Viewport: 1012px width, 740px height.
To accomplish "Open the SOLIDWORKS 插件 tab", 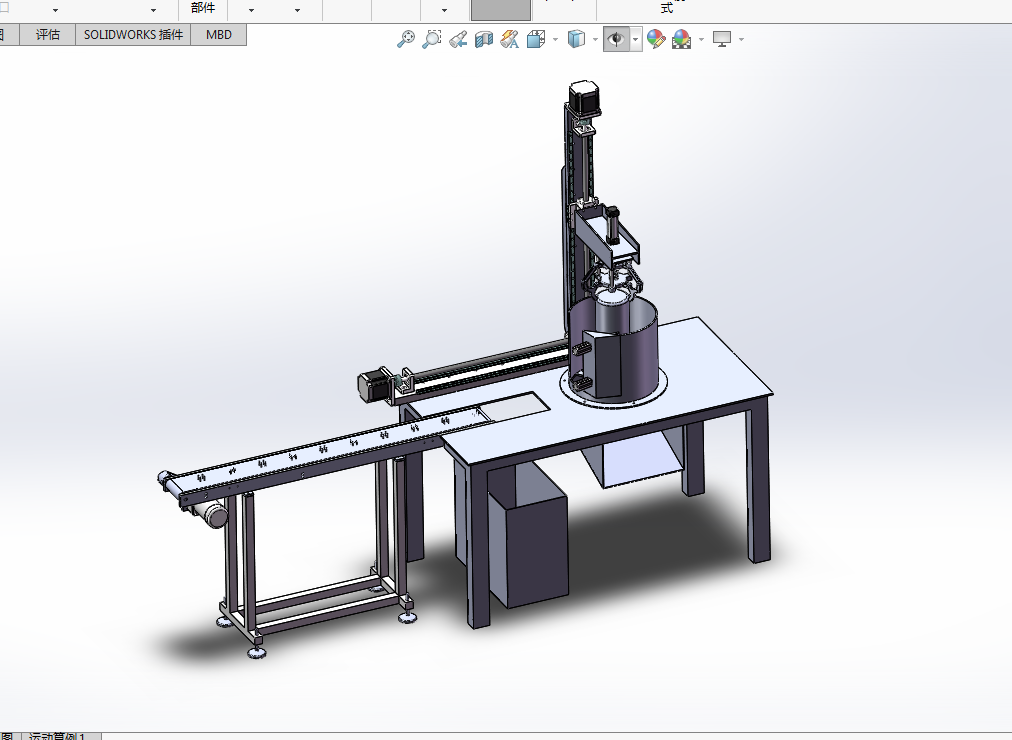I will (134, 35).
